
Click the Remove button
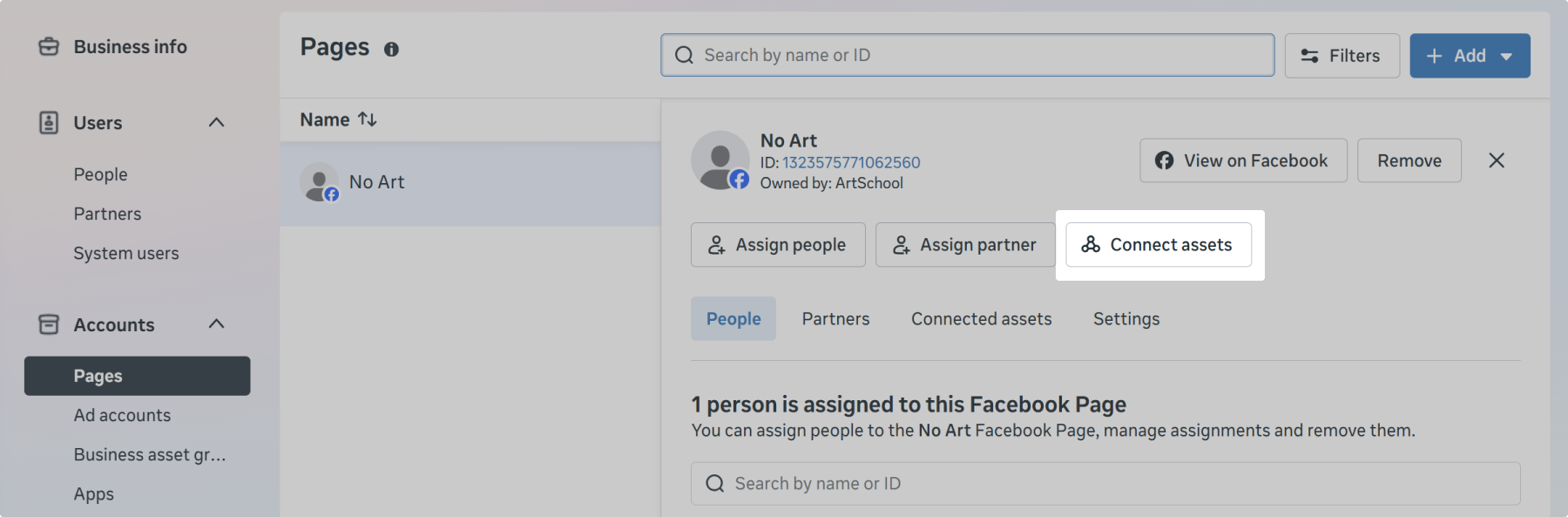(1409, 160)
